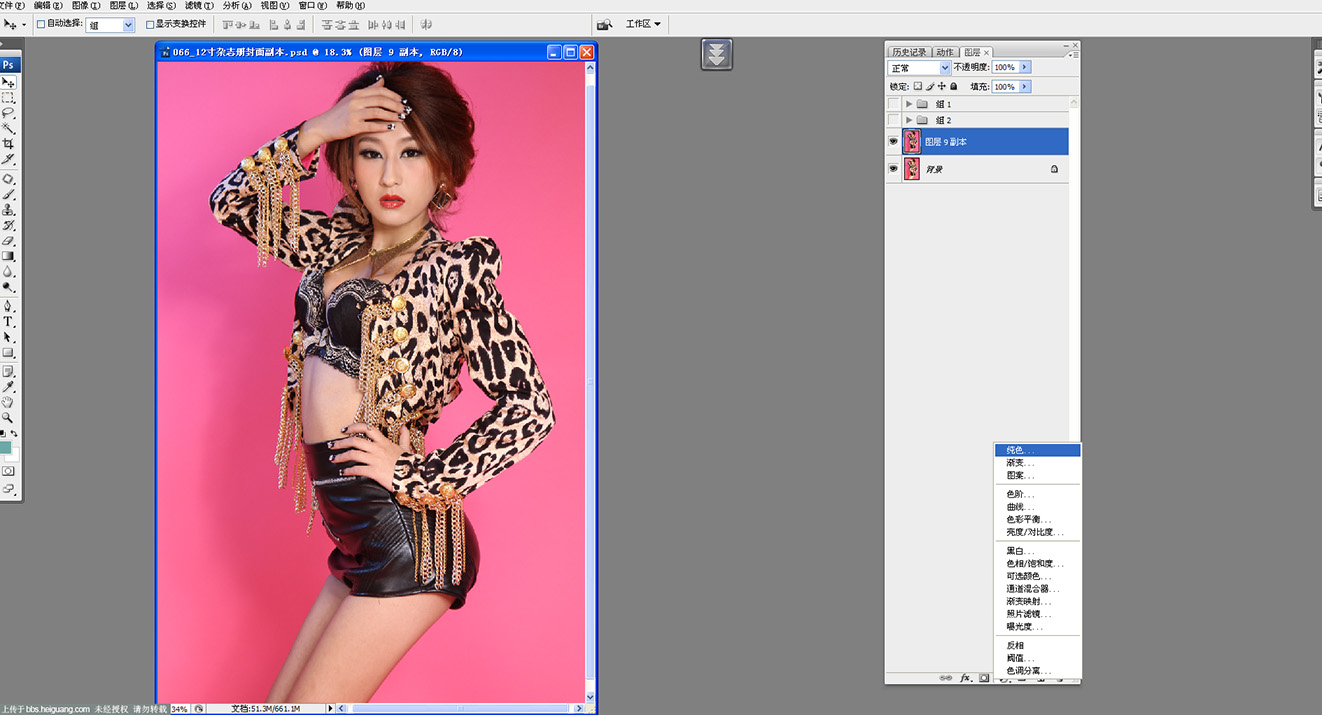Select the Zoom tool
1322x715 pixels.
point(8,417)
